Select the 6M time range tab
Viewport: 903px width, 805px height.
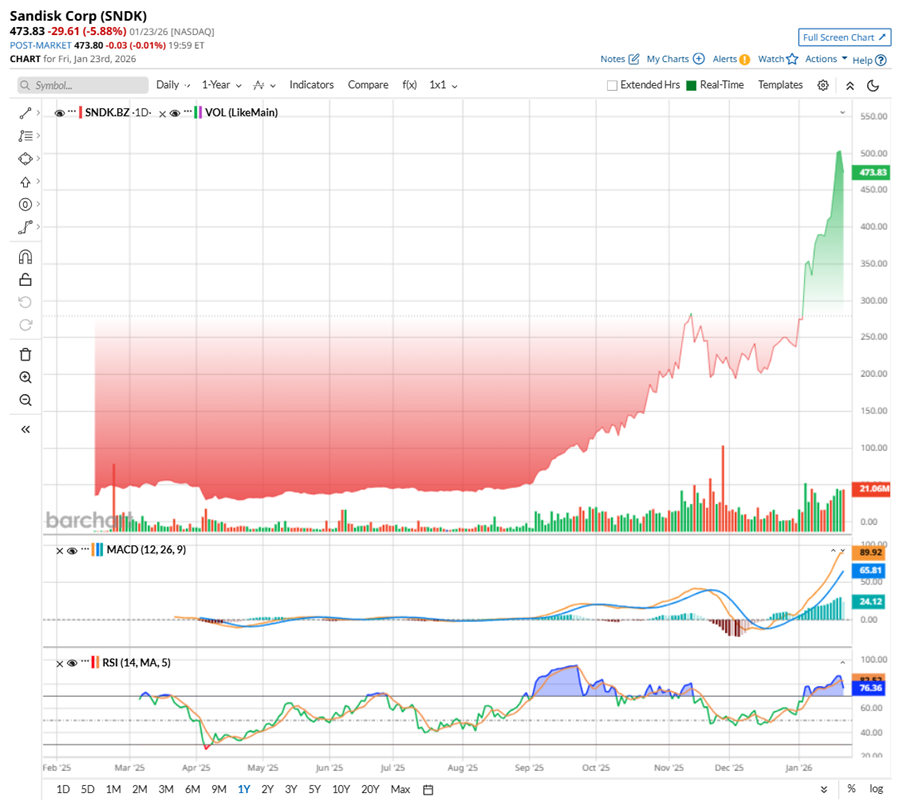click(x=192, y=789)
